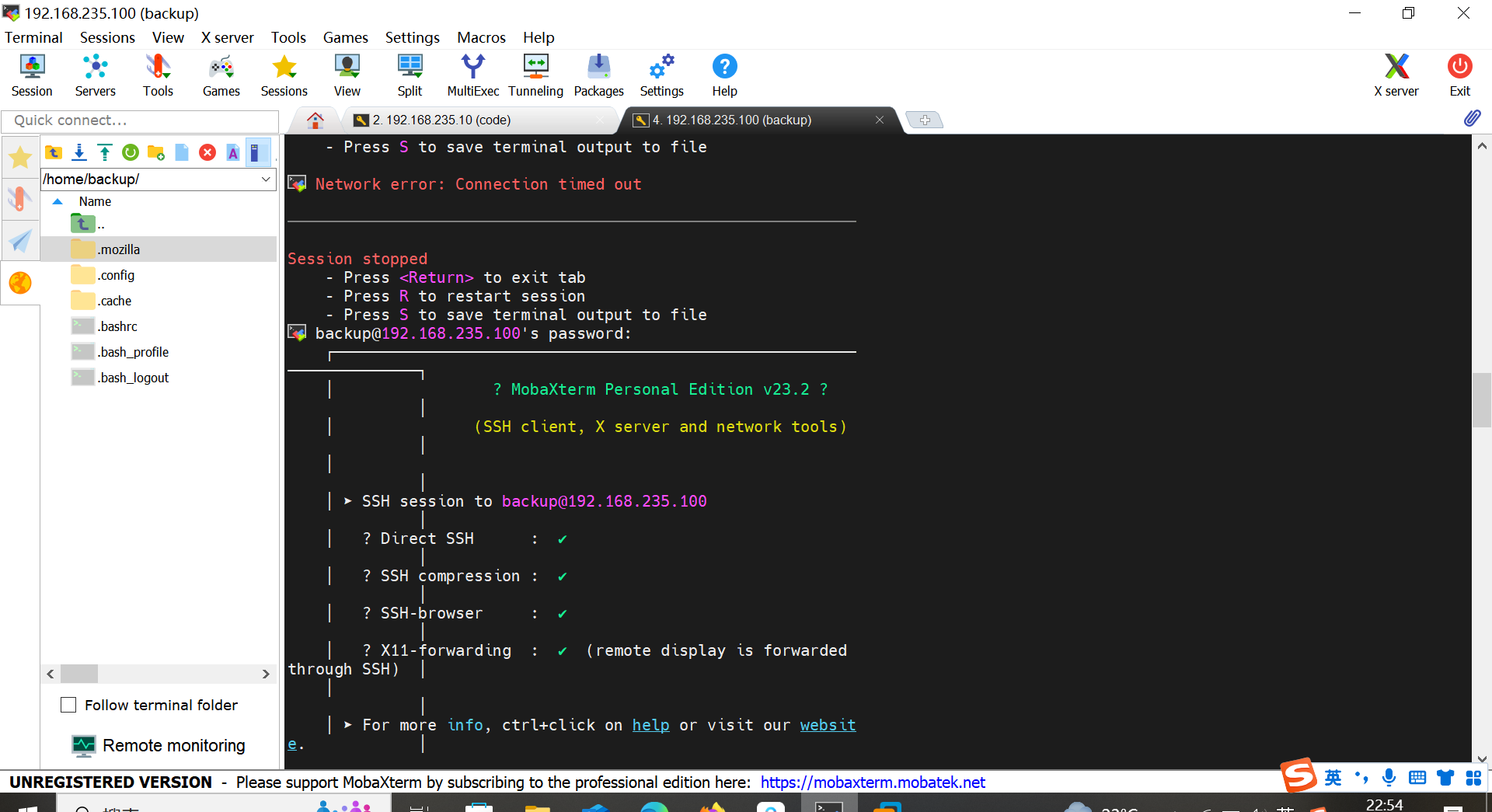1492x812 pixels.
Task: Click the file list horizontal scrollbar right arrow
Action: tap(266, 674)
